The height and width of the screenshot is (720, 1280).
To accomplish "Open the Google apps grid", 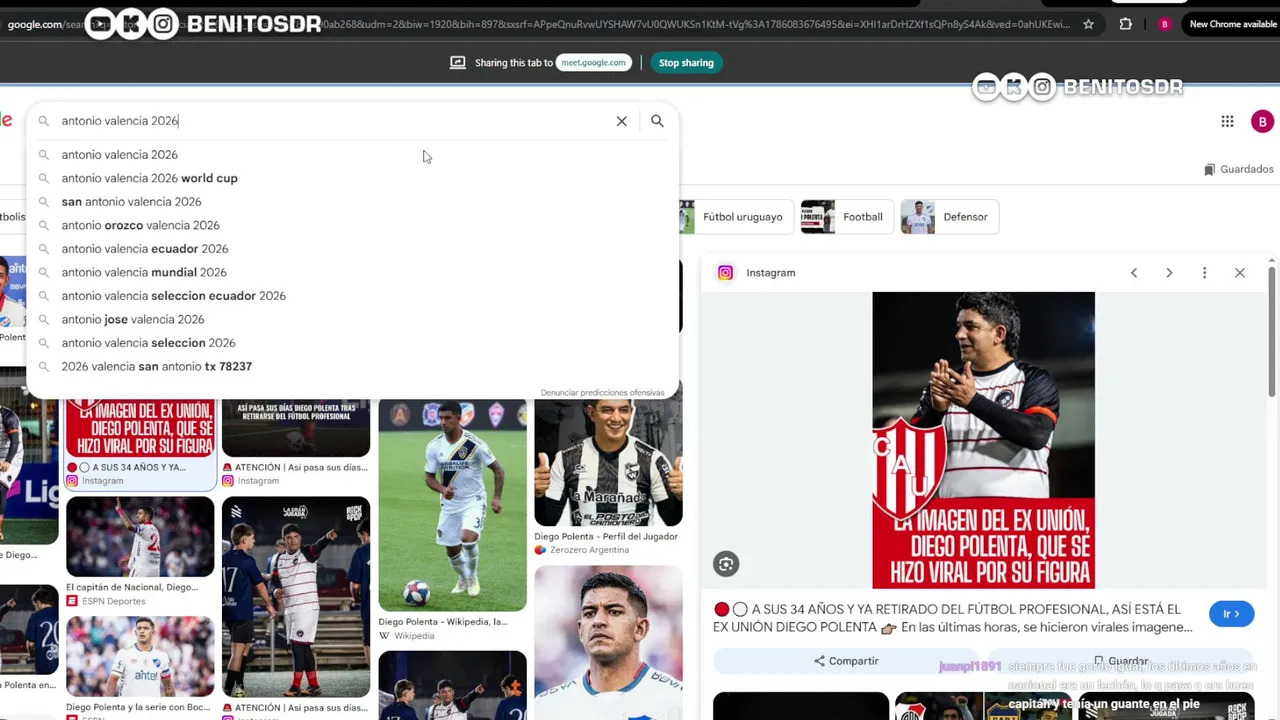I will [x=1227, y=121].
